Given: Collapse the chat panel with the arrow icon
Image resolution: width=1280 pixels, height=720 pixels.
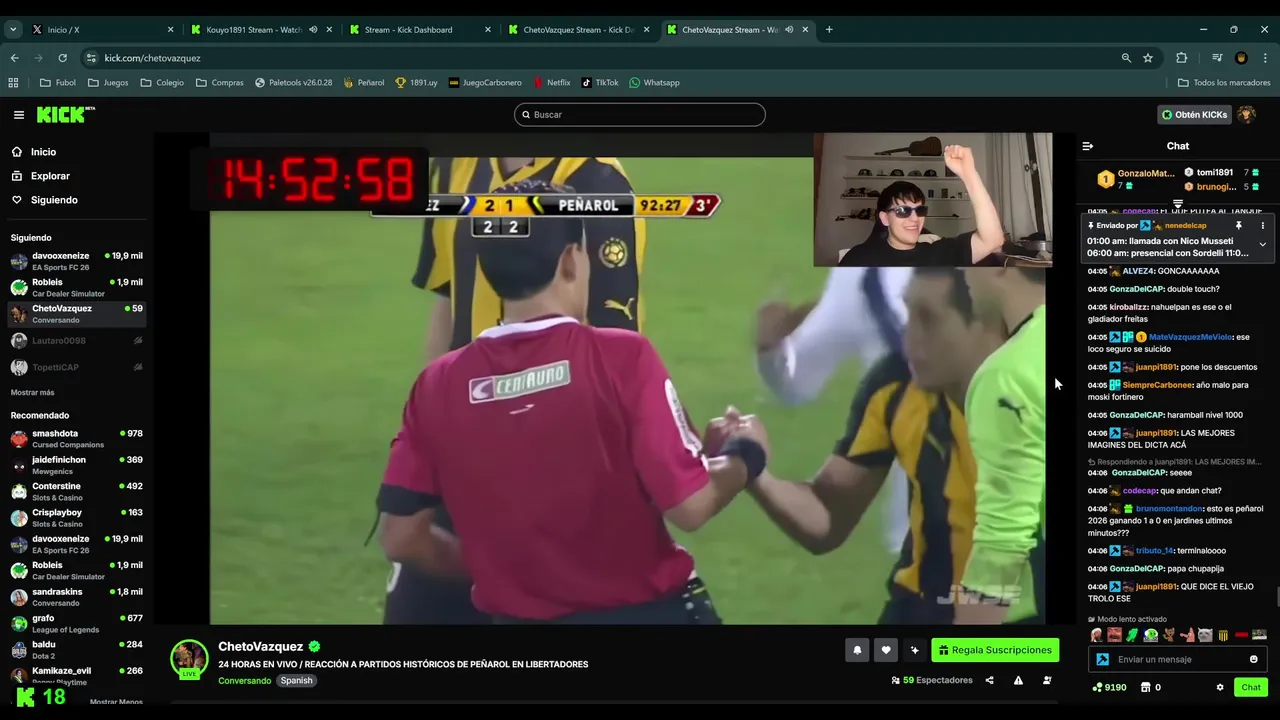Looking at the screenshot, I should (1088, 146).
